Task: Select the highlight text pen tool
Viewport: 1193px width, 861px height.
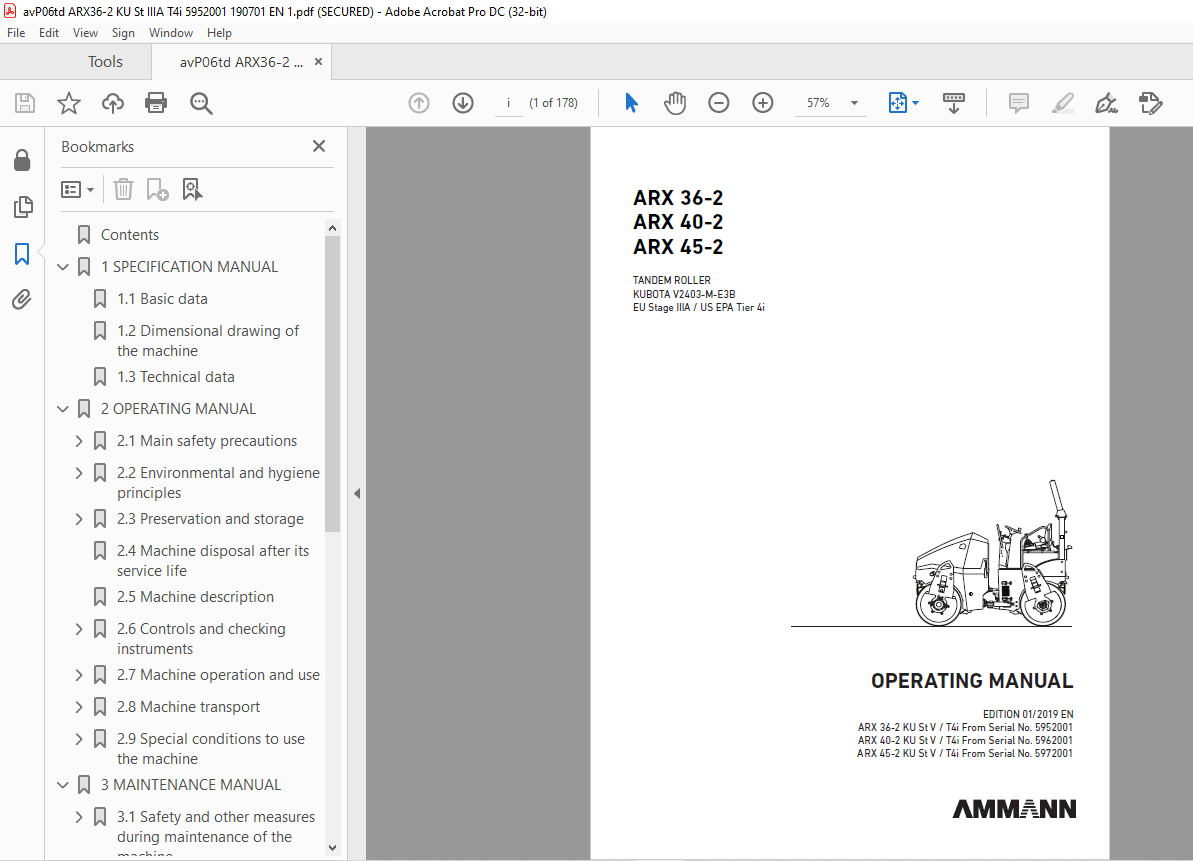Action: 1062,103
